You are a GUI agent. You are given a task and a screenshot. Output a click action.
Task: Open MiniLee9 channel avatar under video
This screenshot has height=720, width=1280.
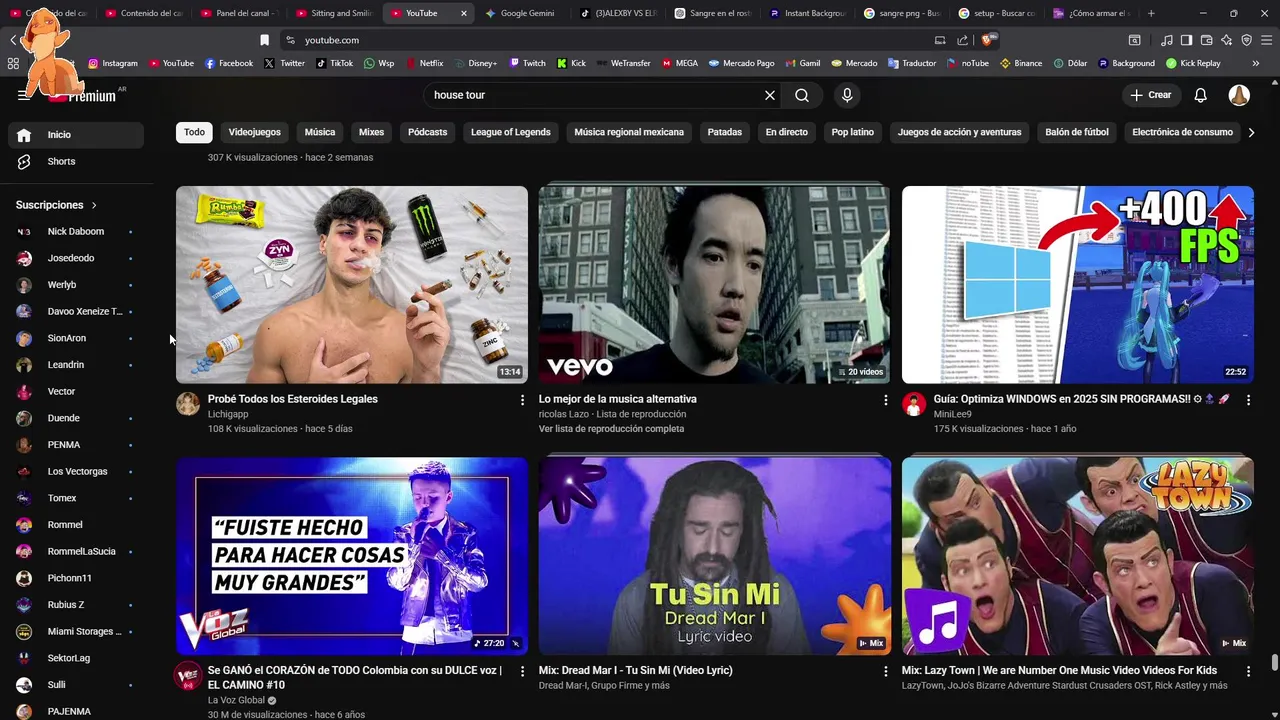pyautogui.click(x=914, y=403)
